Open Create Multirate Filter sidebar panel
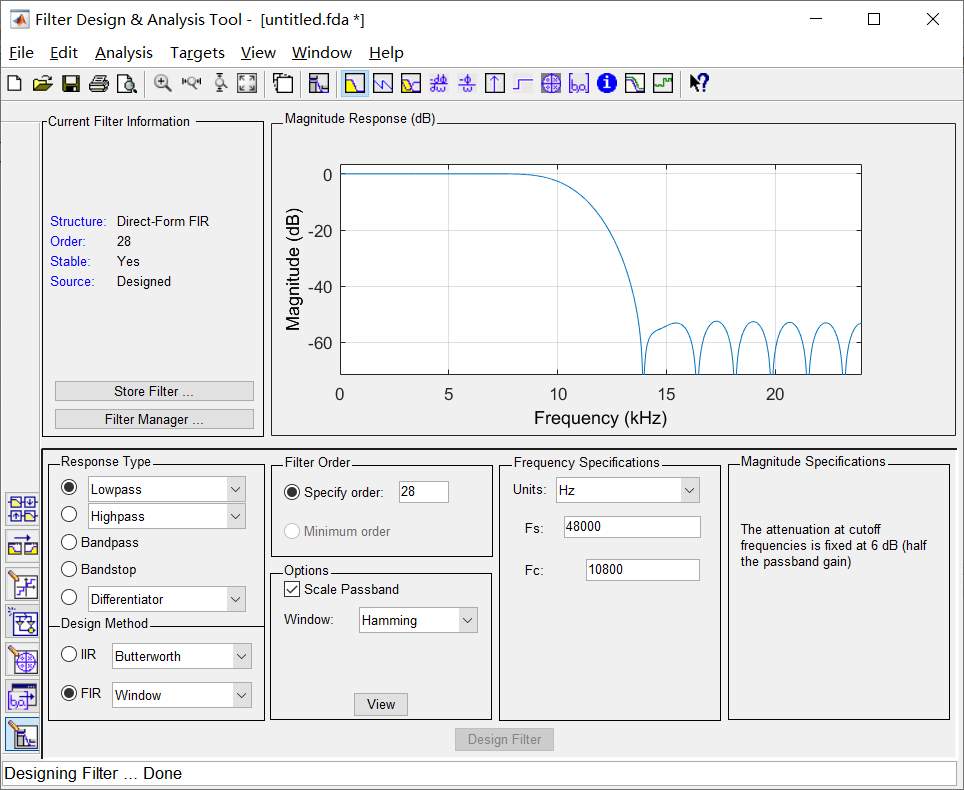 [x=23, y=509]
